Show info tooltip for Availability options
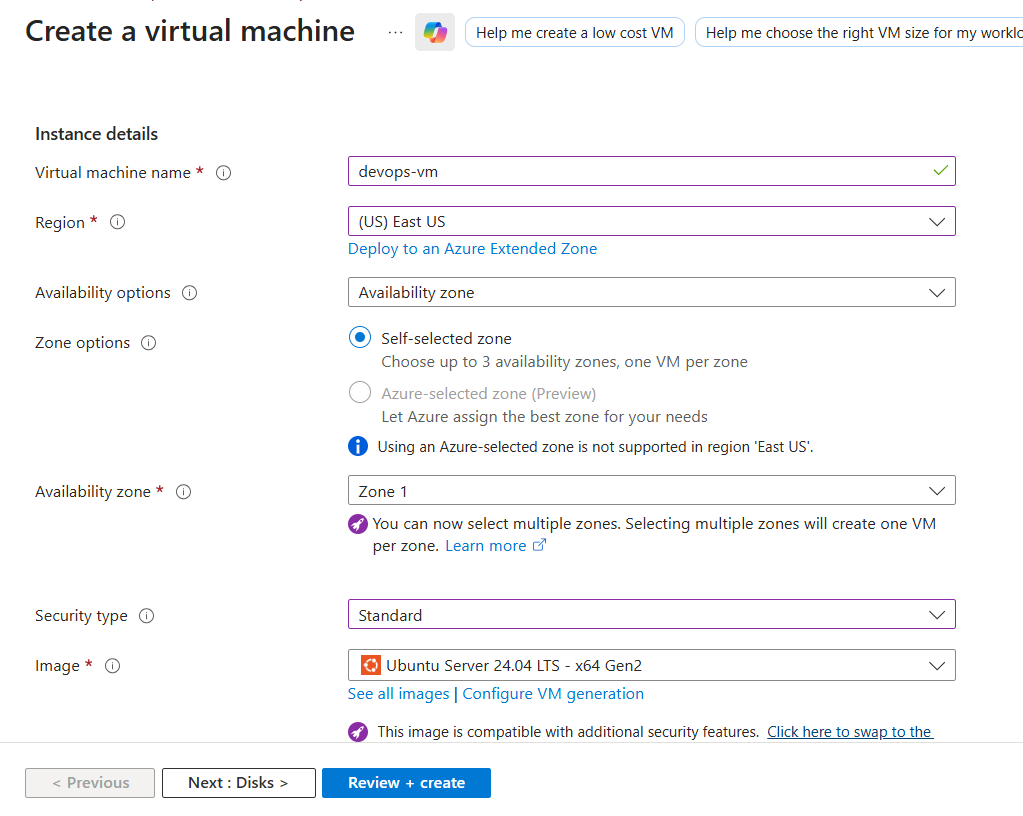 (190, 293)
